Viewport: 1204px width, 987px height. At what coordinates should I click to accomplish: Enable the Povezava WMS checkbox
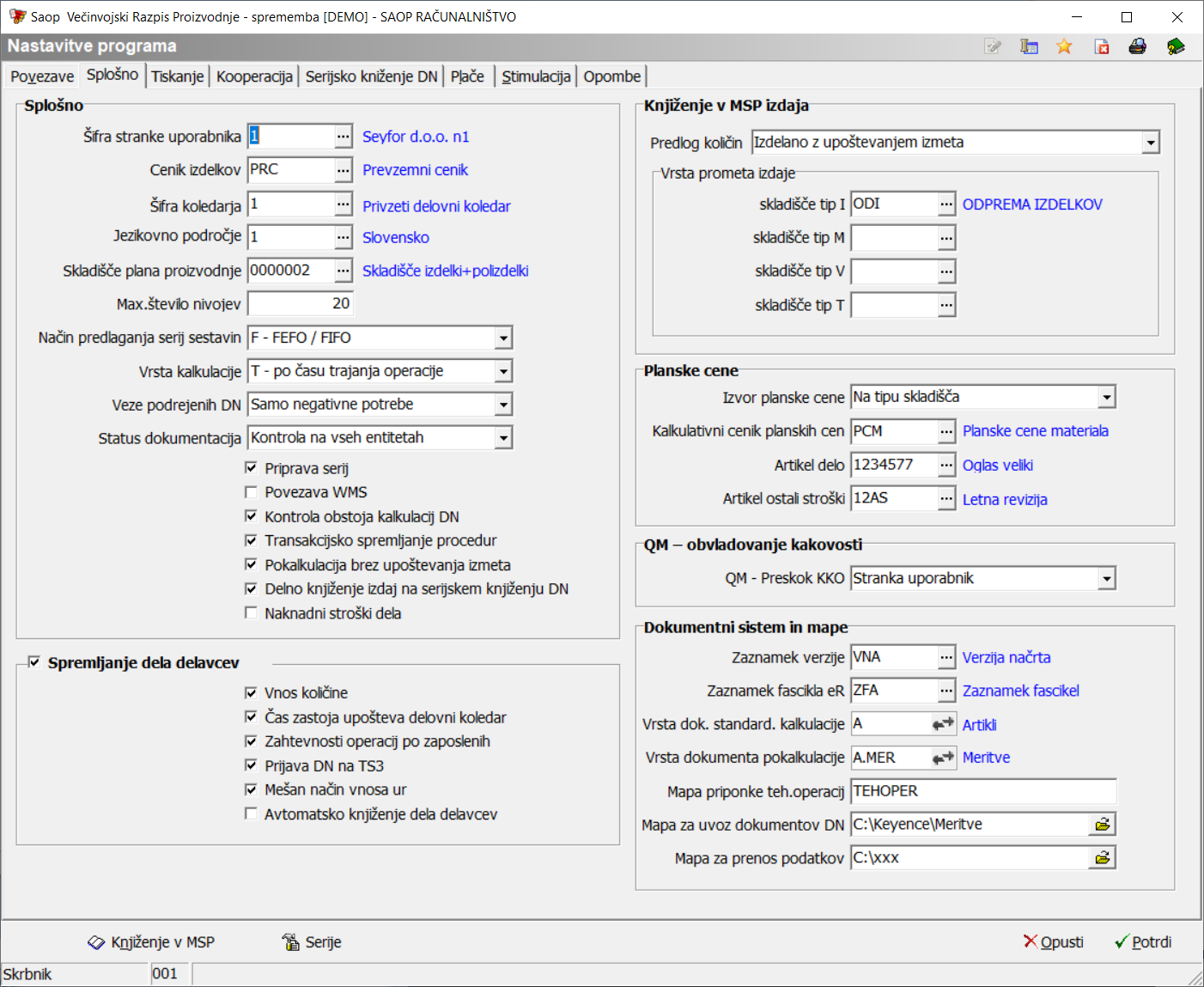point(252,492)
